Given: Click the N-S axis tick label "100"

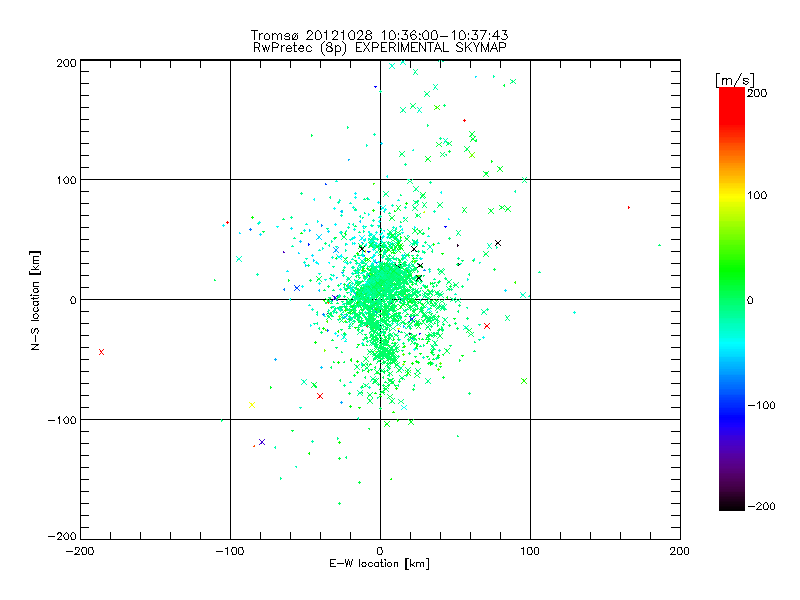Looking at the screenshot, I should pyautogui.click(x=66, y=180).
